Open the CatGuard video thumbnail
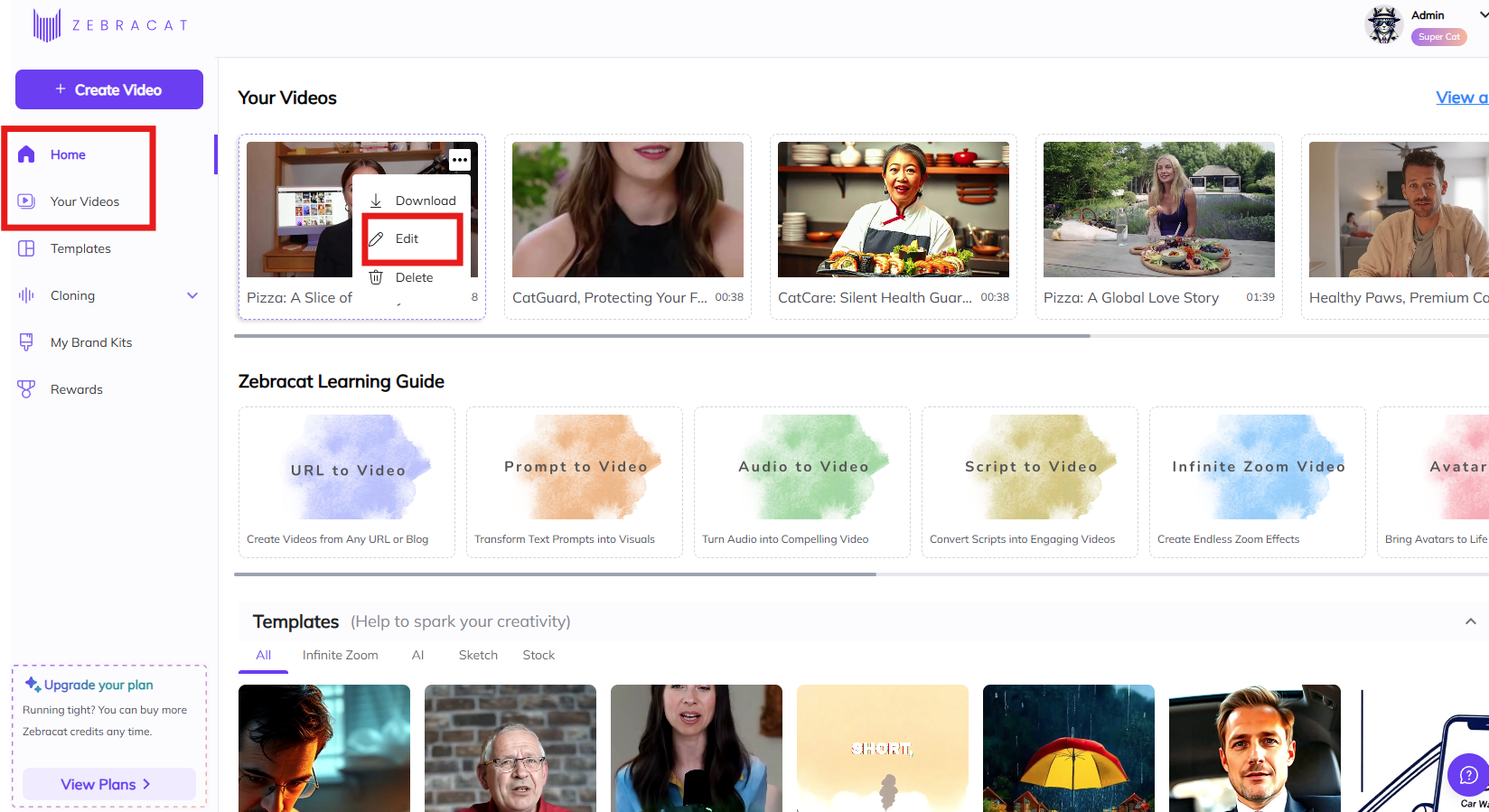1489x812 pixels. (628, 210)
